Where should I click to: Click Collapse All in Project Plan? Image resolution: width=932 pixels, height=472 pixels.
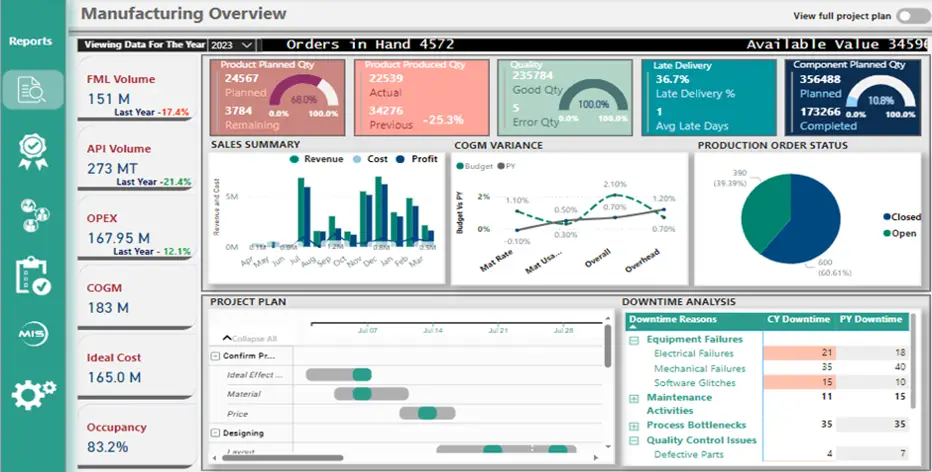[x=249, y=338]
